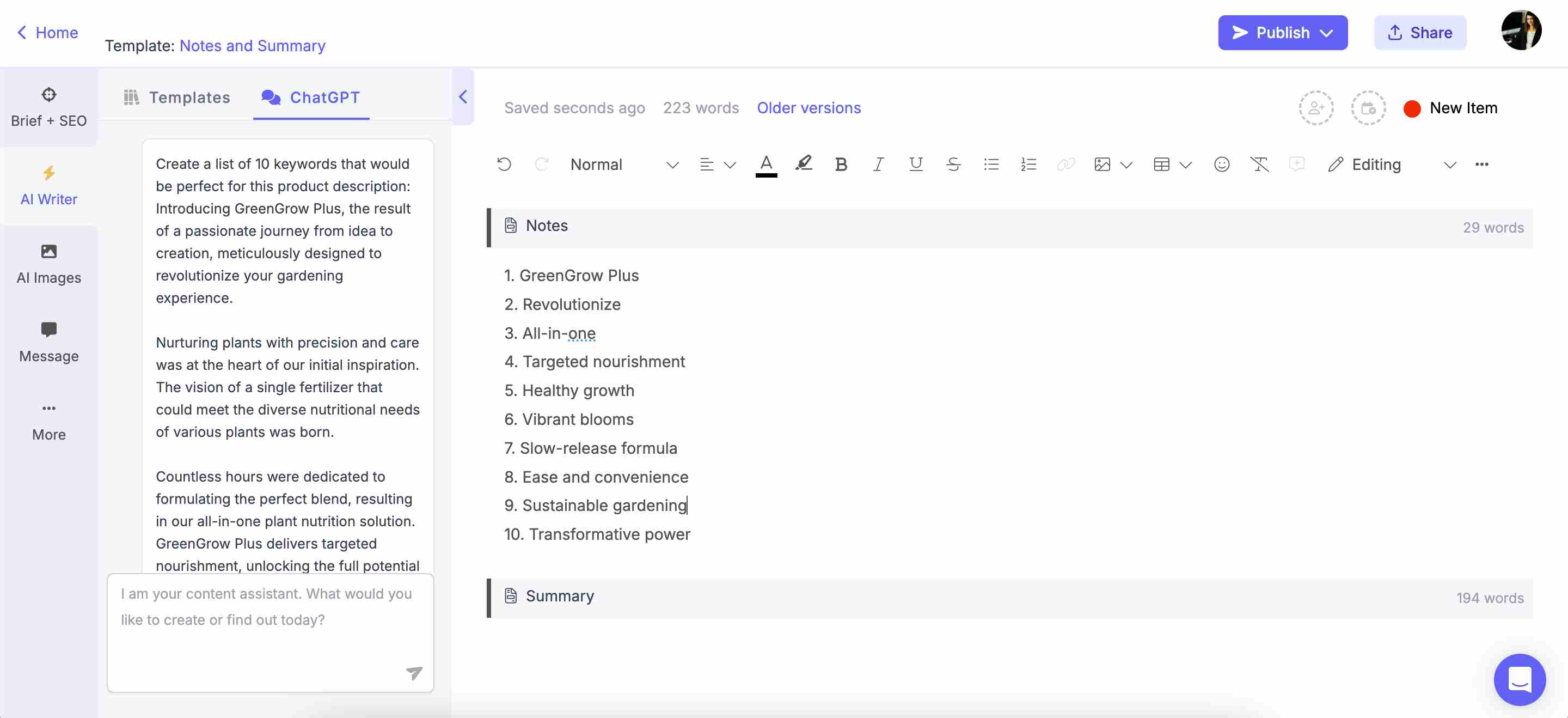Collapse the side panel chevron

click(x=463, y=97)
